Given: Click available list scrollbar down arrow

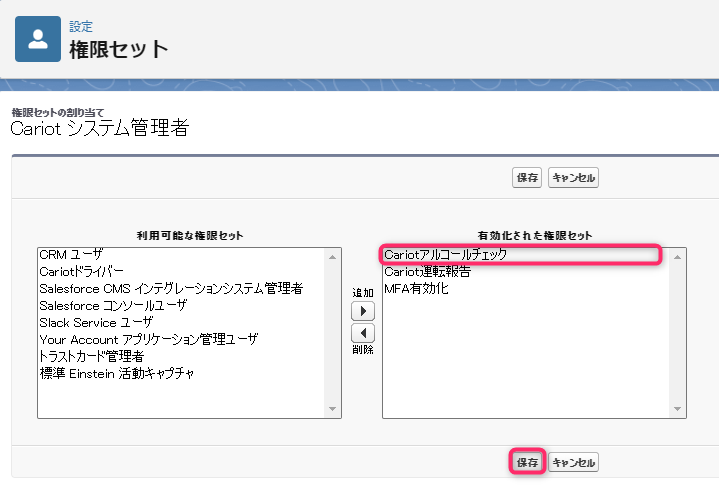Looking at the screenshot, I should click(332, 409).
